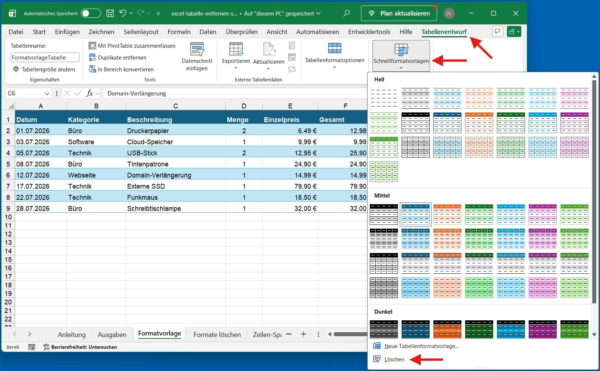Click Duplikate entfernen

click(x=118, y=57)
